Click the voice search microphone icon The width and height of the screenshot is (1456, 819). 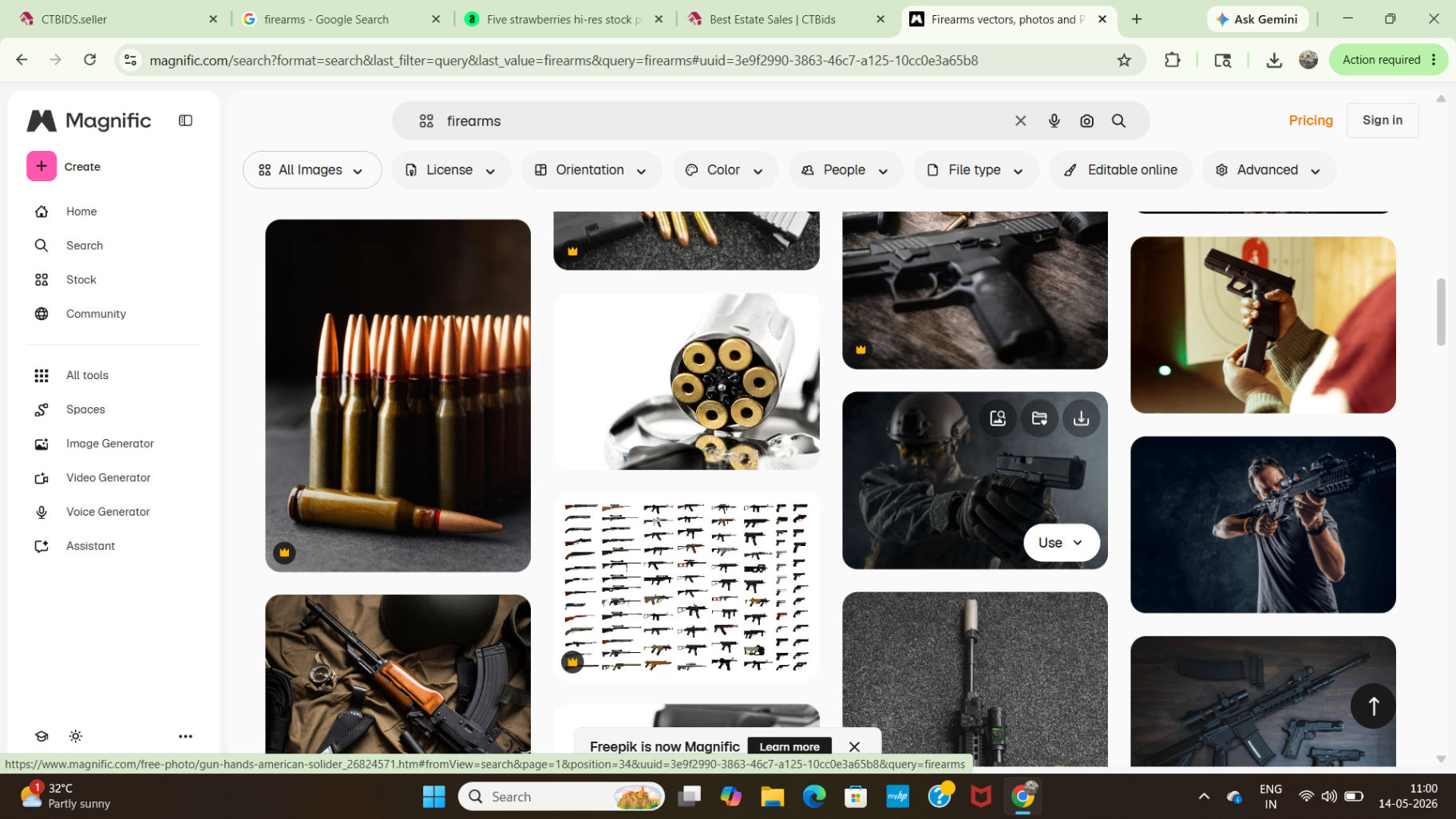click(1054, 121)
